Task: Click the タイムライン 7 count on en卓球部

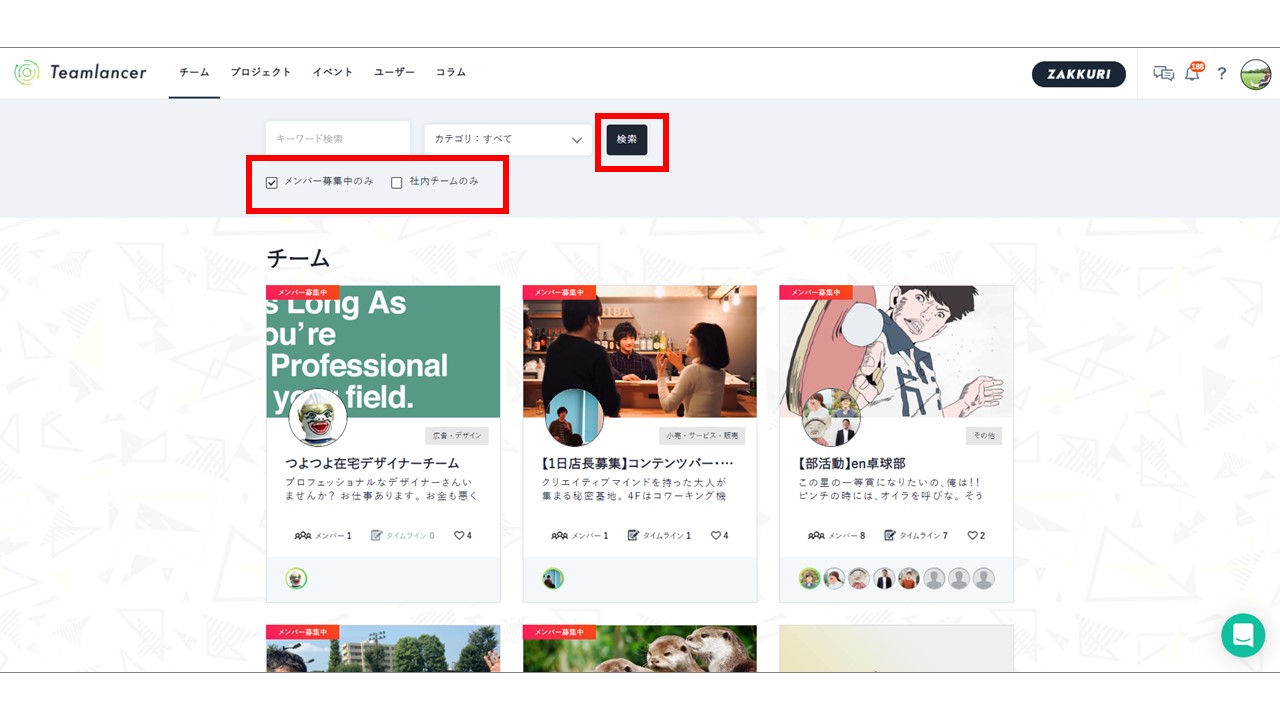Action: pos(916,536)
